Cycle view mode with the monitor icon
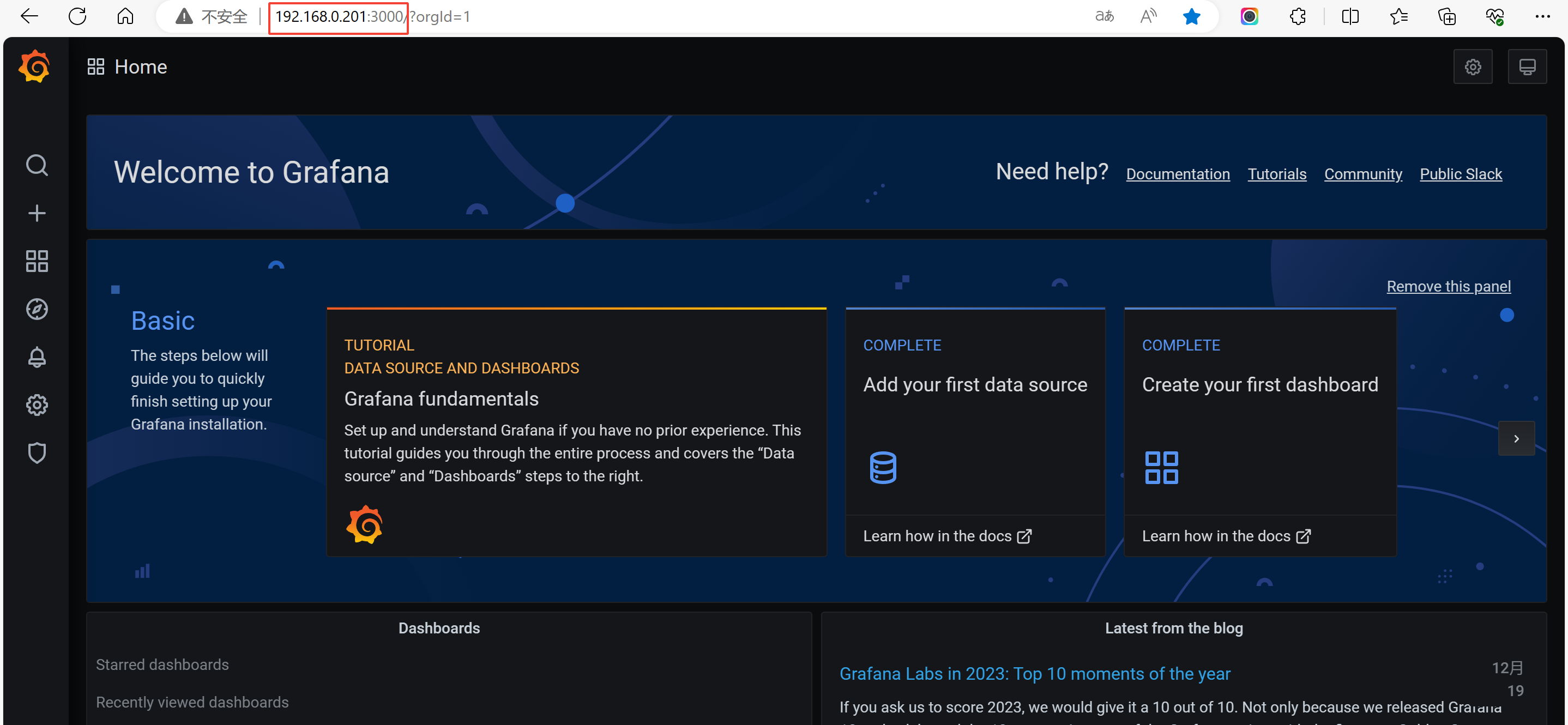 click(x=1527, y=67)
